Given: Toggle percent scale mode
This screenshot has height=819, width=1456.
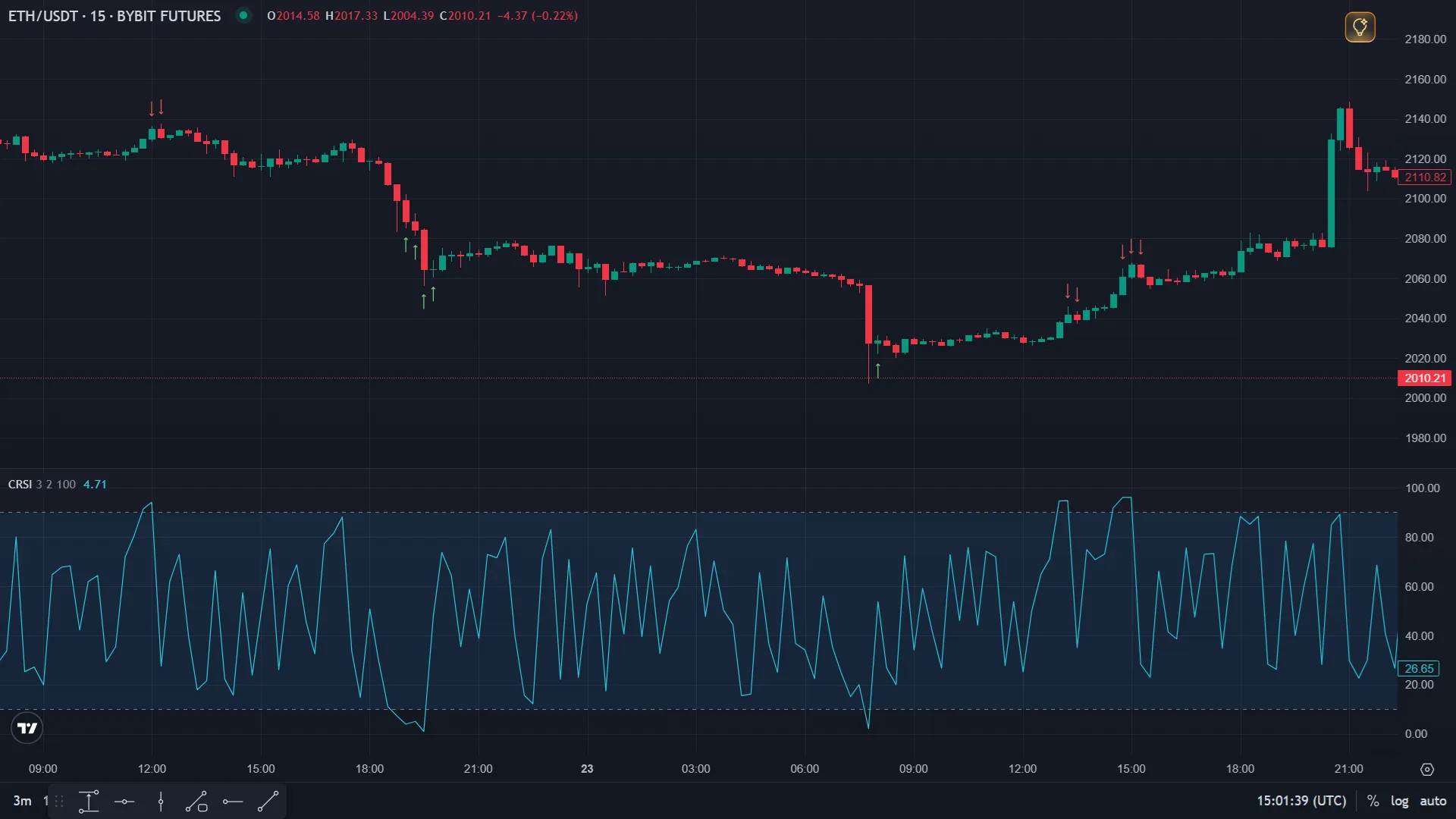Looking at the screenshot, I should [1373, 801].
